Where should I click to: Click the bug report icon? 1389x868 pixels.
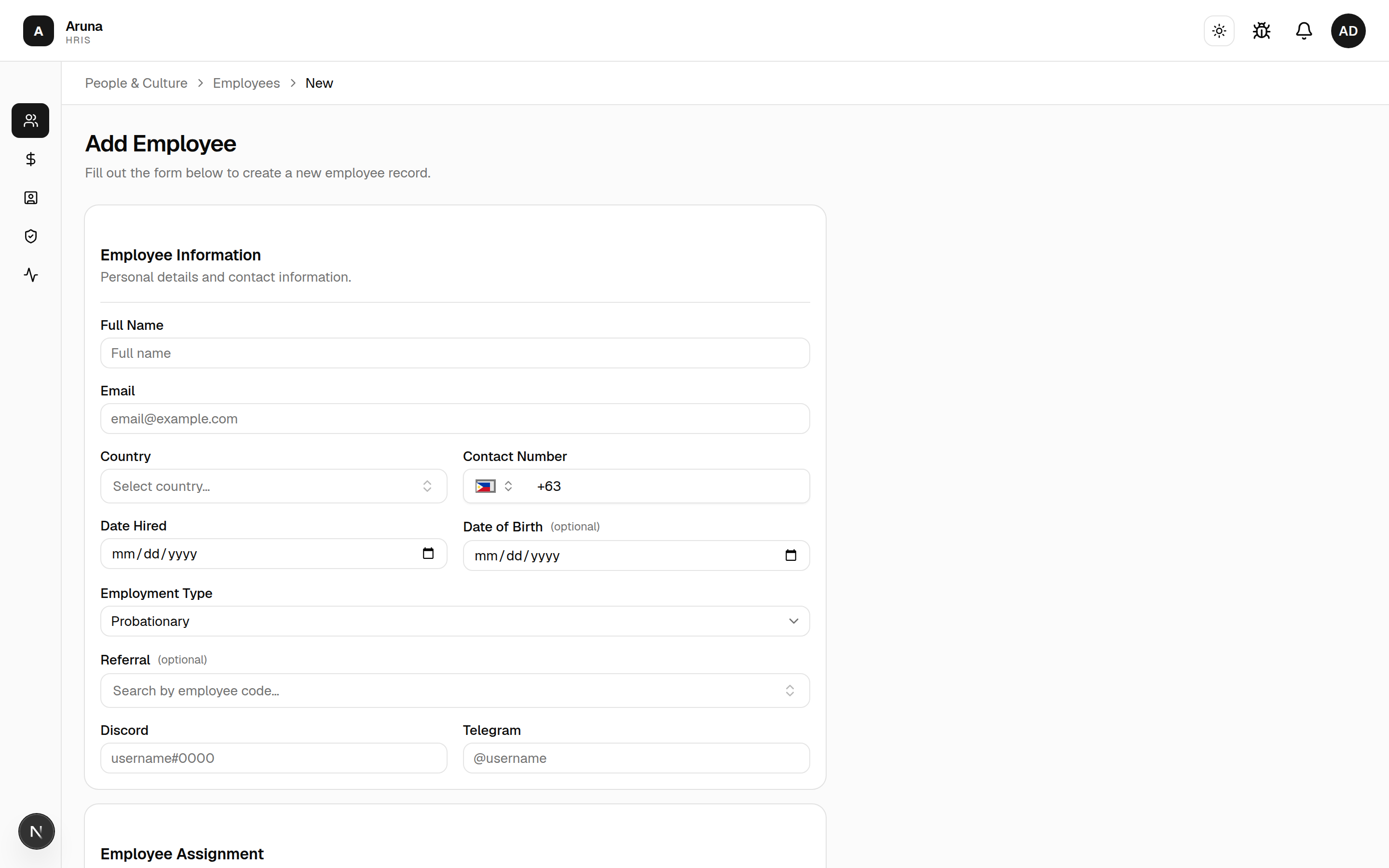coord(1262,30)
